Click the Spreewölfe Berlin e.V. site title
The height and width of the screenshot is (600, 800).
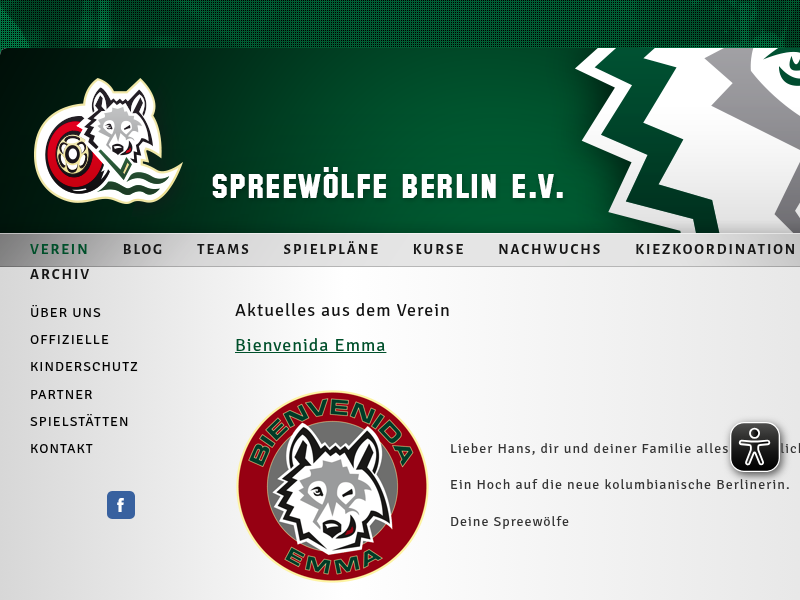[388, 186]
